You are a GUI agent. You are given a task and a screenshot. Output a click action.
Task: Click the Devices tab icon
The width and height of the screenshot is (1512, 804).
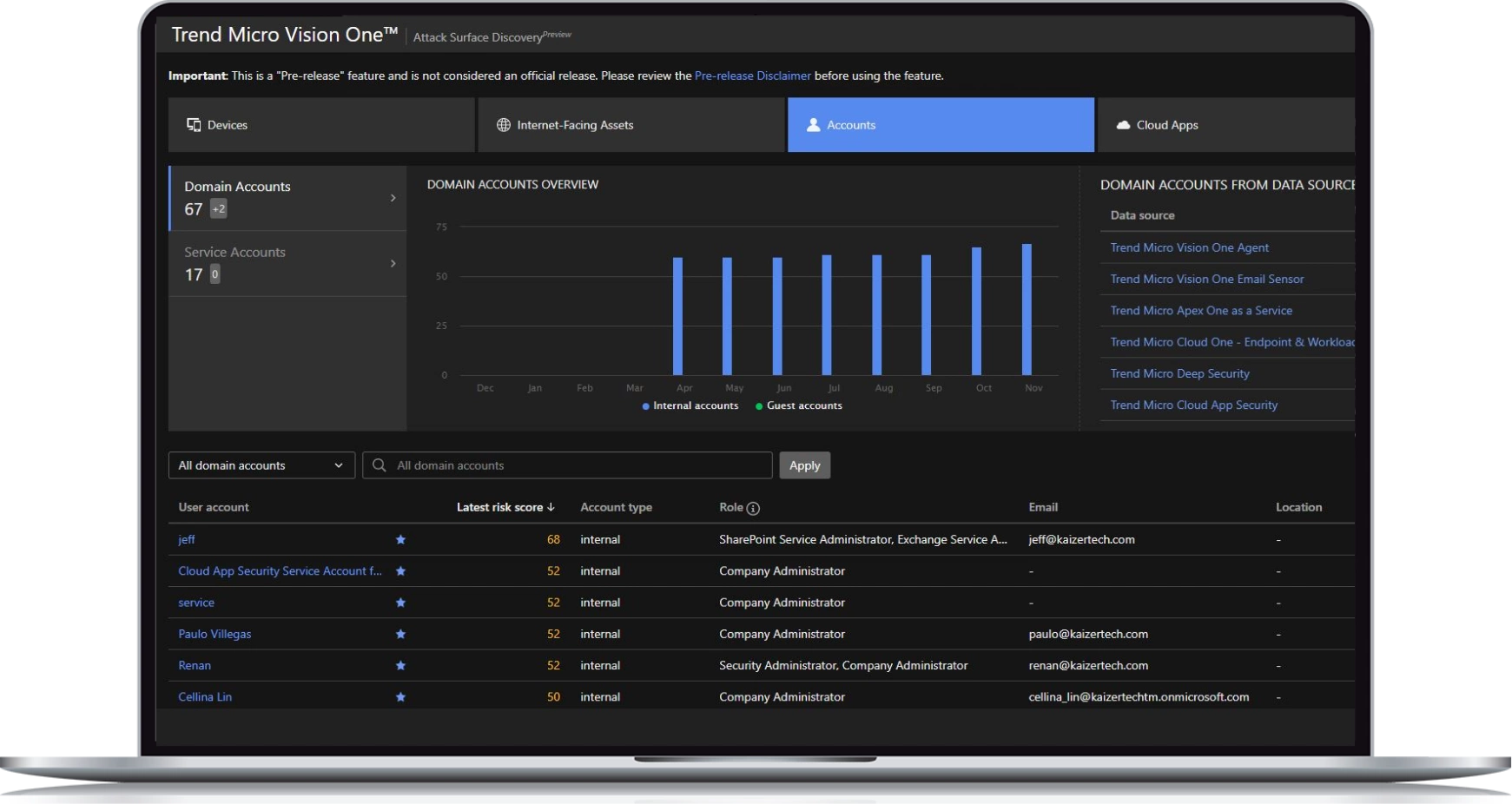pyautogui.click(x=194, y=125)
